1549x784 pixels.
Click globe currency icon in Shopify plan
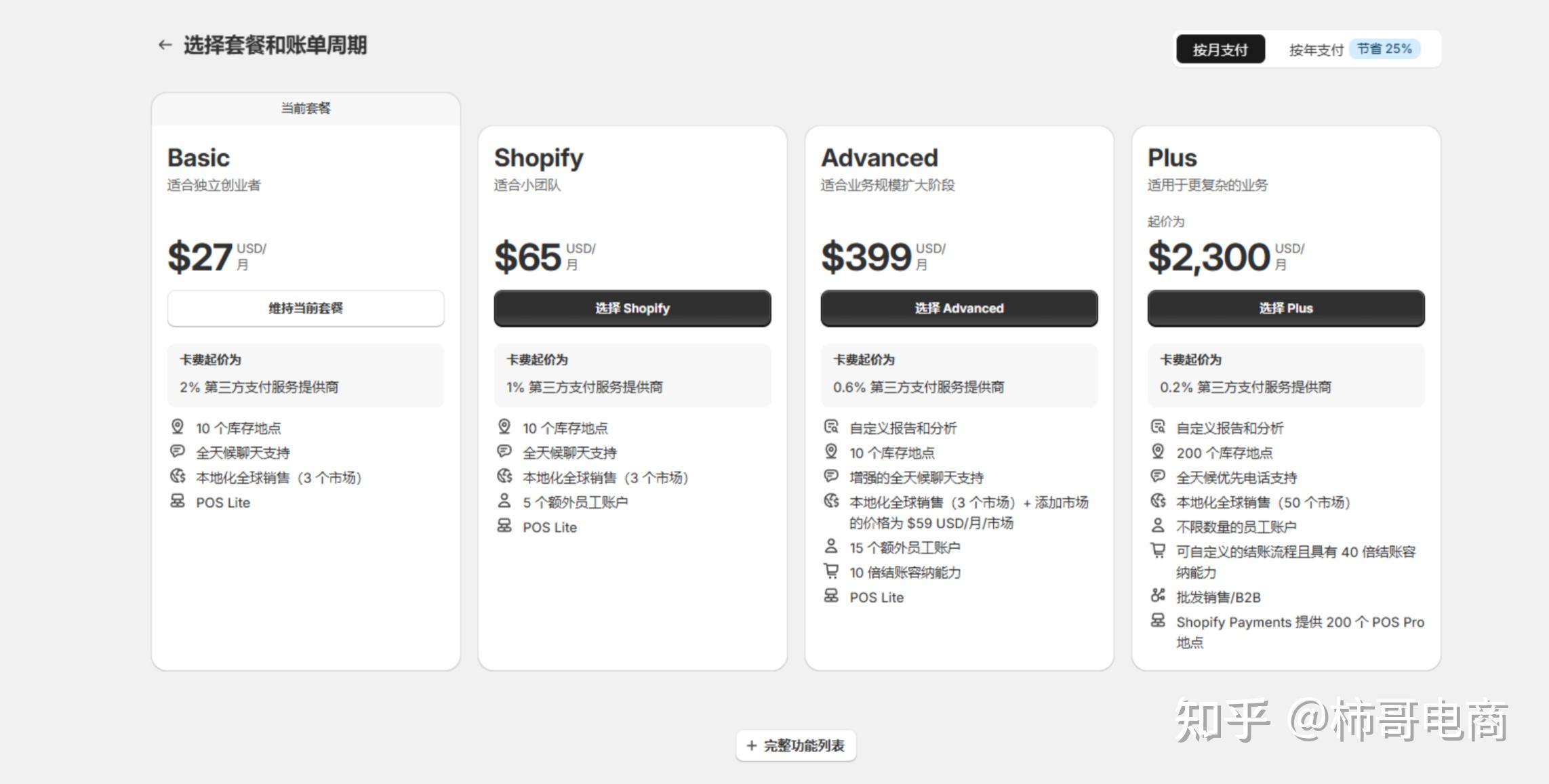point(504,476)
